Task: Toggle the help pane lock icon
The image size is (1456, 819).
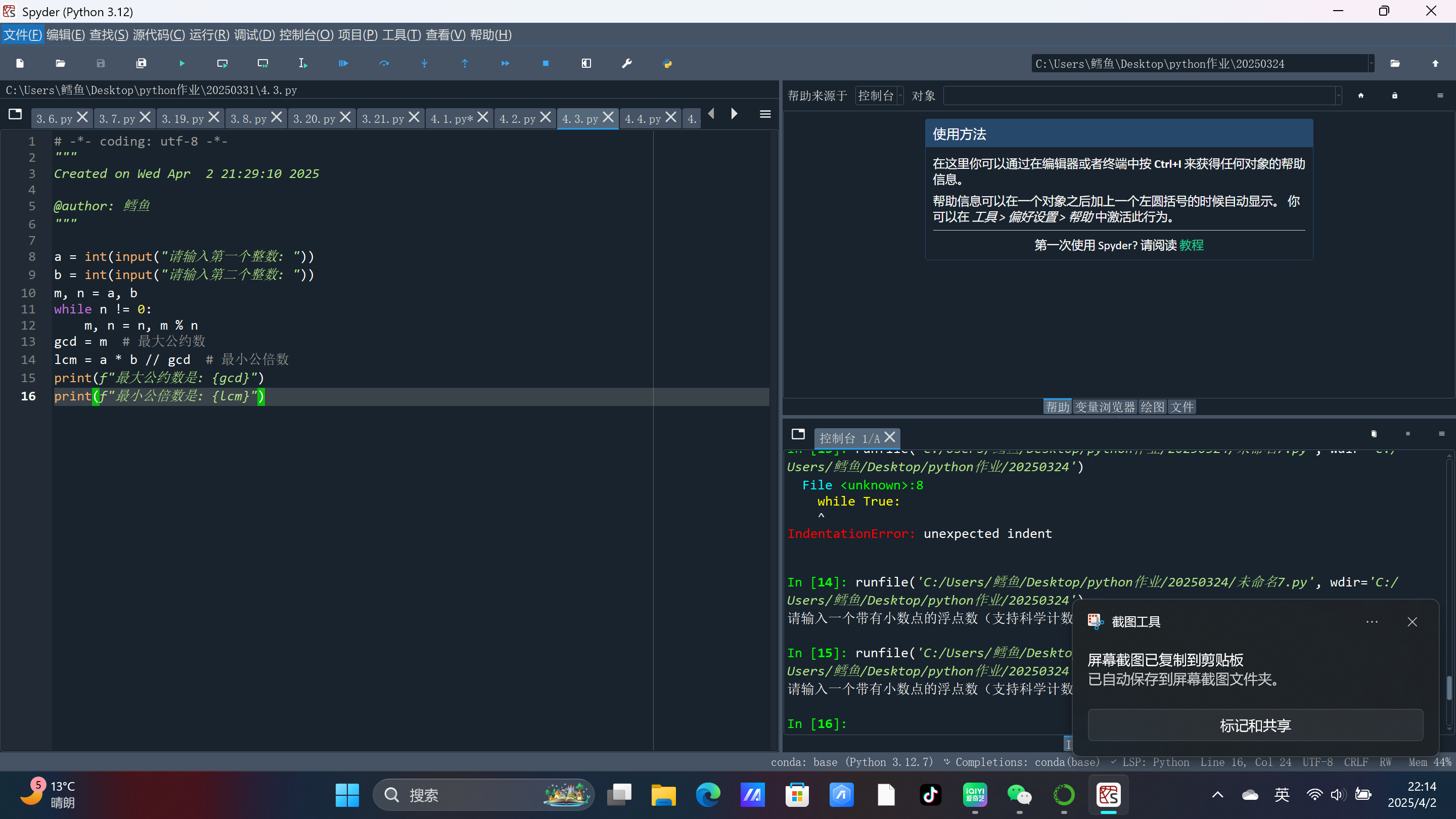Action: (1394, 96)
